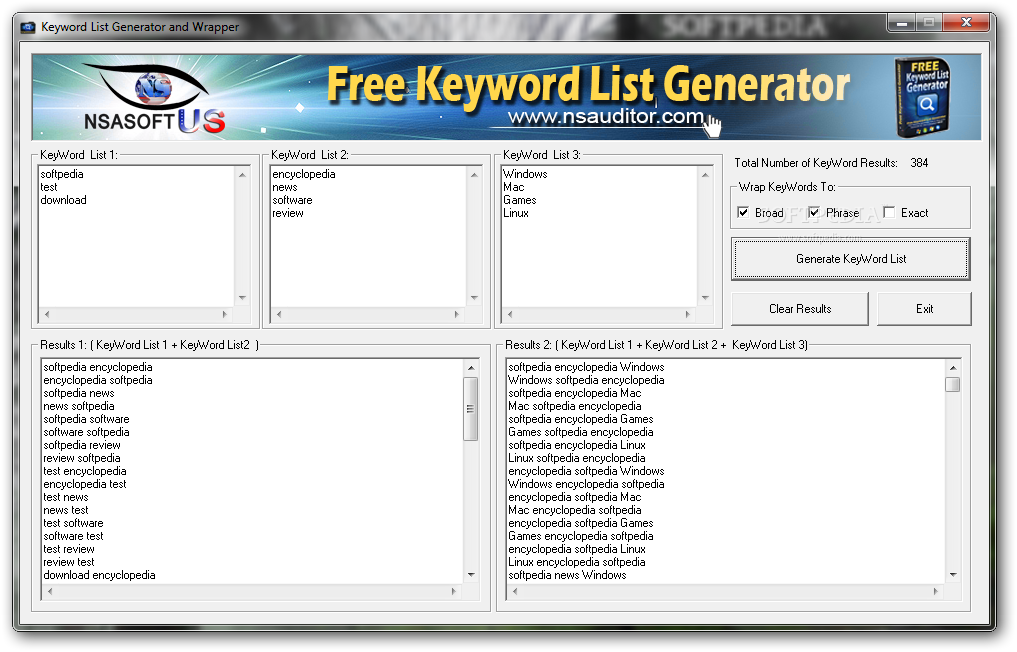Click 'Mac' in KeyWord List 3
Image resolution: width=1017 pixels, height=652 pixels.
tap(513, 187)
